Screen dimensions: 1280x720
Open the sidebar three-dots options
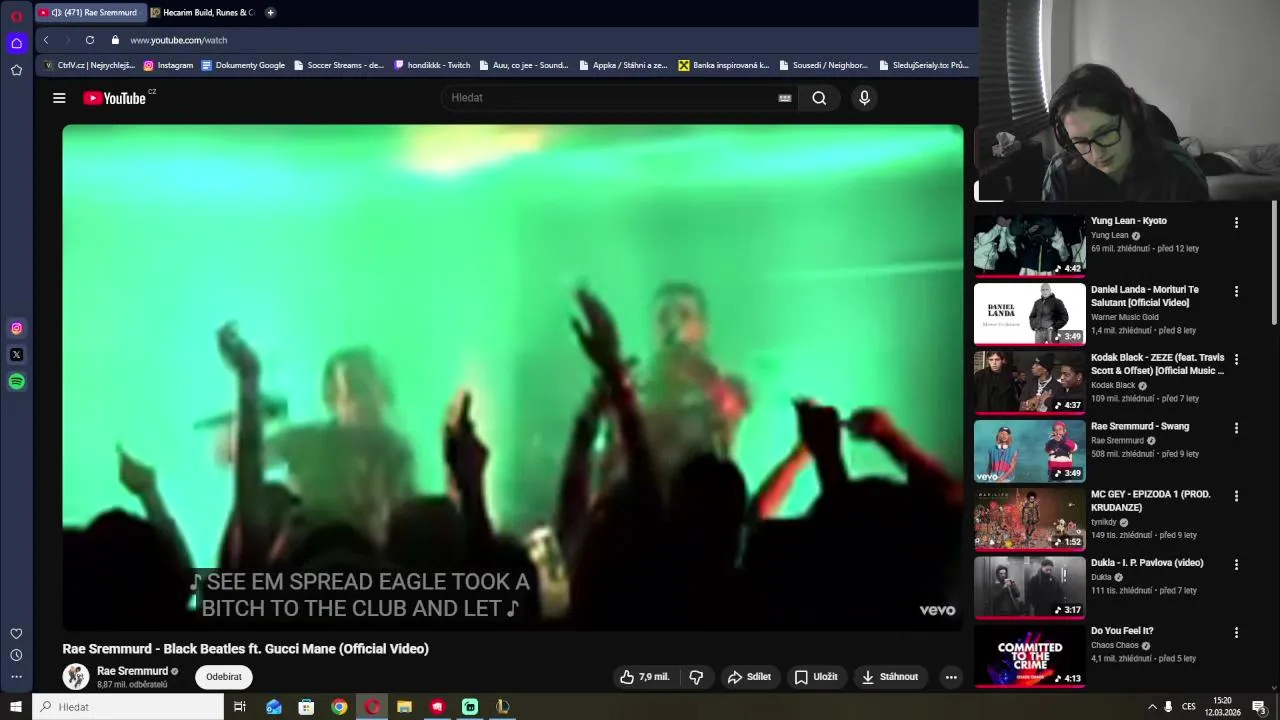tap(16, 677)
